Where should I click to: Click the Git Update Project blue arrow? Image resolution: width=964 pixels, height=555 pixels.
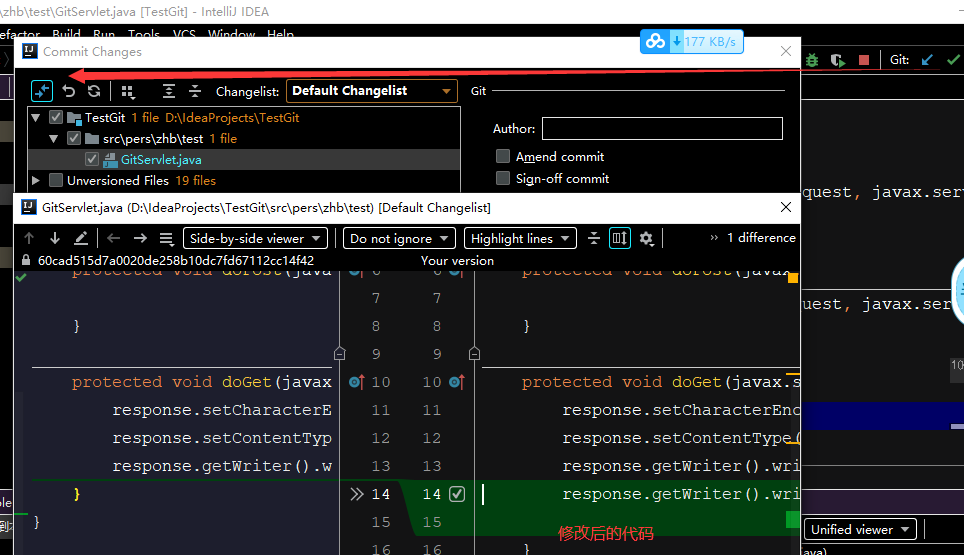click(927, 60)
